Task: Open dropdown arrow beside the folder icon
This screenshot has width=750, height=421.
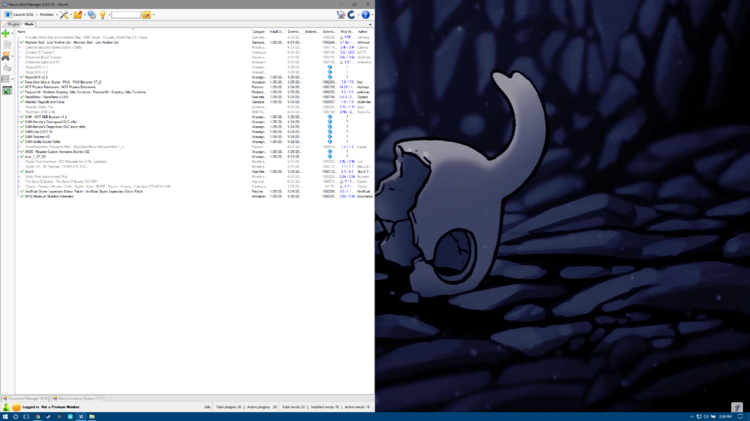Action: 85,15
